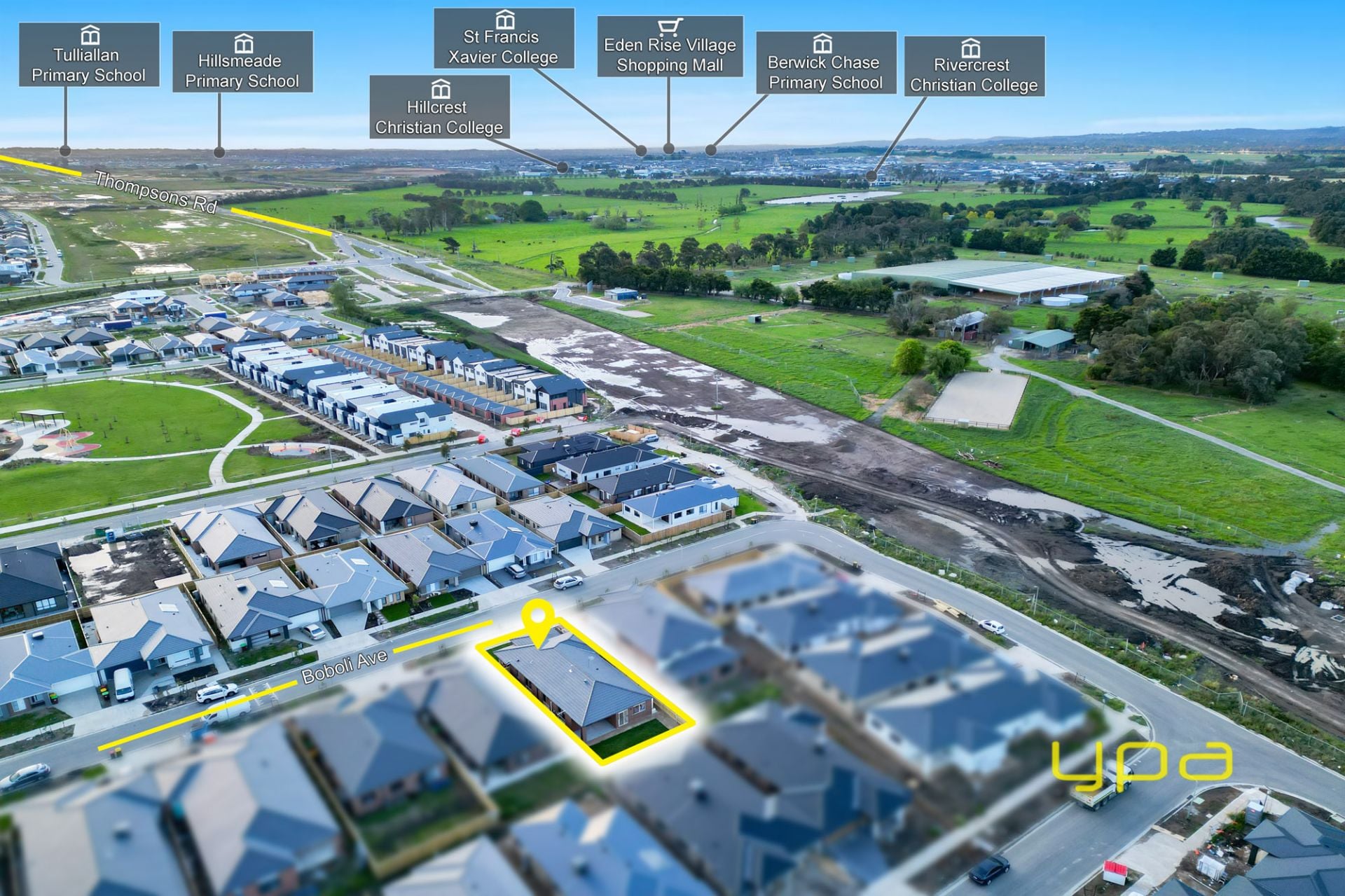
Task: Click the Hillsmeade Primary School label box
Action: pyautogui.click(x=242, y=71)
